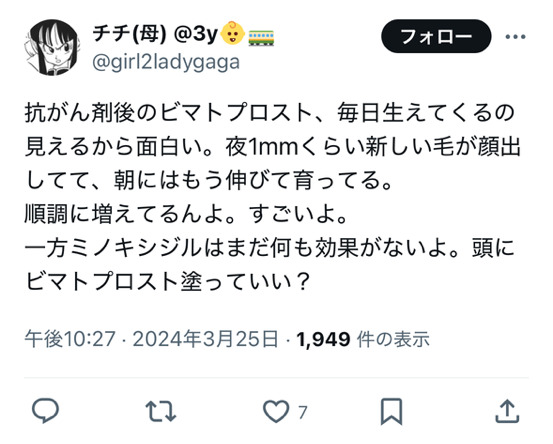Click the tweet's last line ending 塗っていい？
Viewport: 553px width, 444px height.
coord(168,282)
